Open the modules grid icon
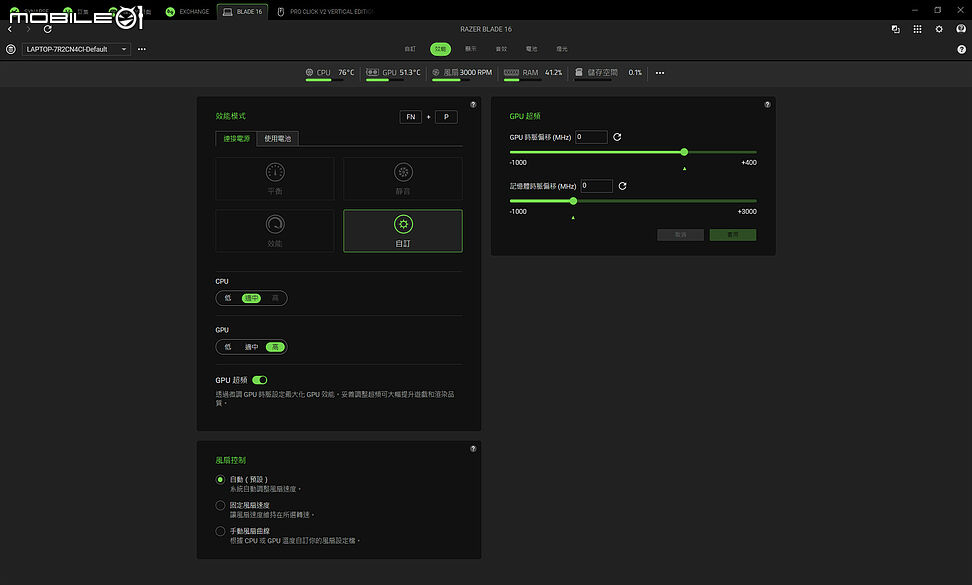The height and width of the screenshot is (585, 972). click(917, 29)
